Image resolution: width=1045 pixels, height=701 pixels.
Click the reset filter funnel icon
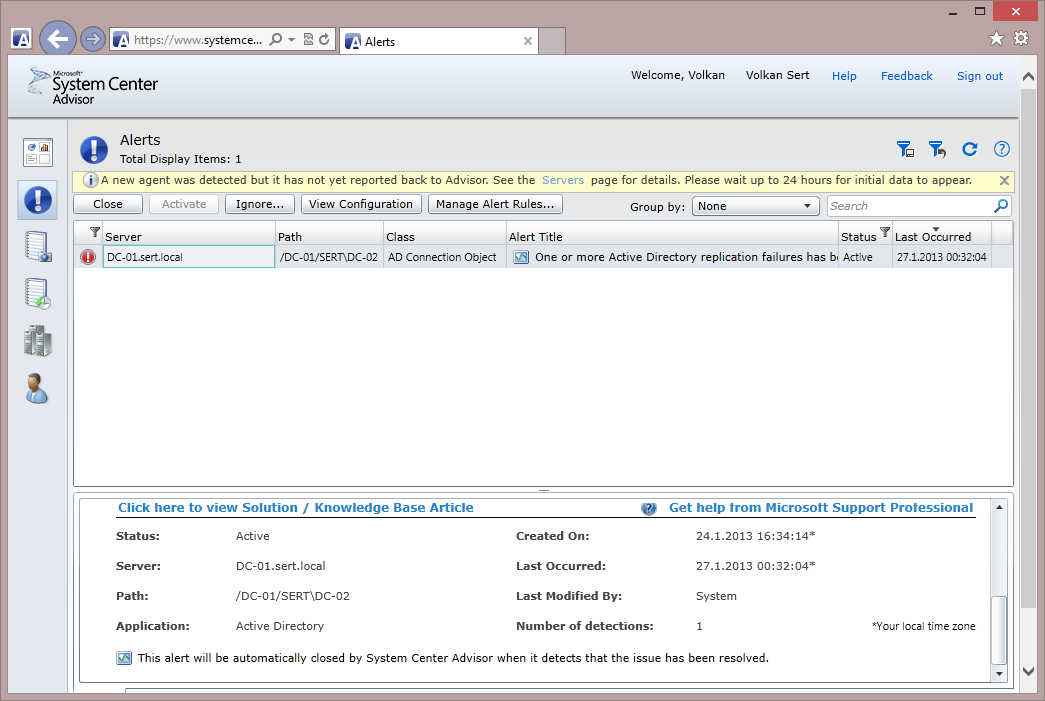click(x=937, y=149)
